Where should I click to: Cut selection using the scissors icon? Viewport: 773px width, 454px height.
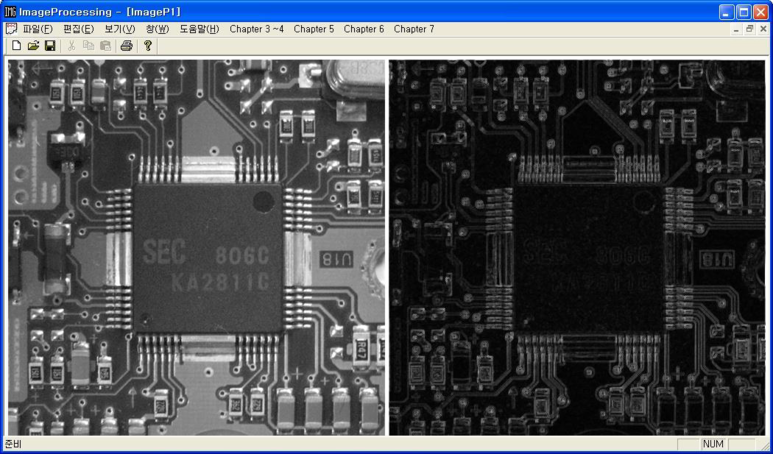[71, 46]
